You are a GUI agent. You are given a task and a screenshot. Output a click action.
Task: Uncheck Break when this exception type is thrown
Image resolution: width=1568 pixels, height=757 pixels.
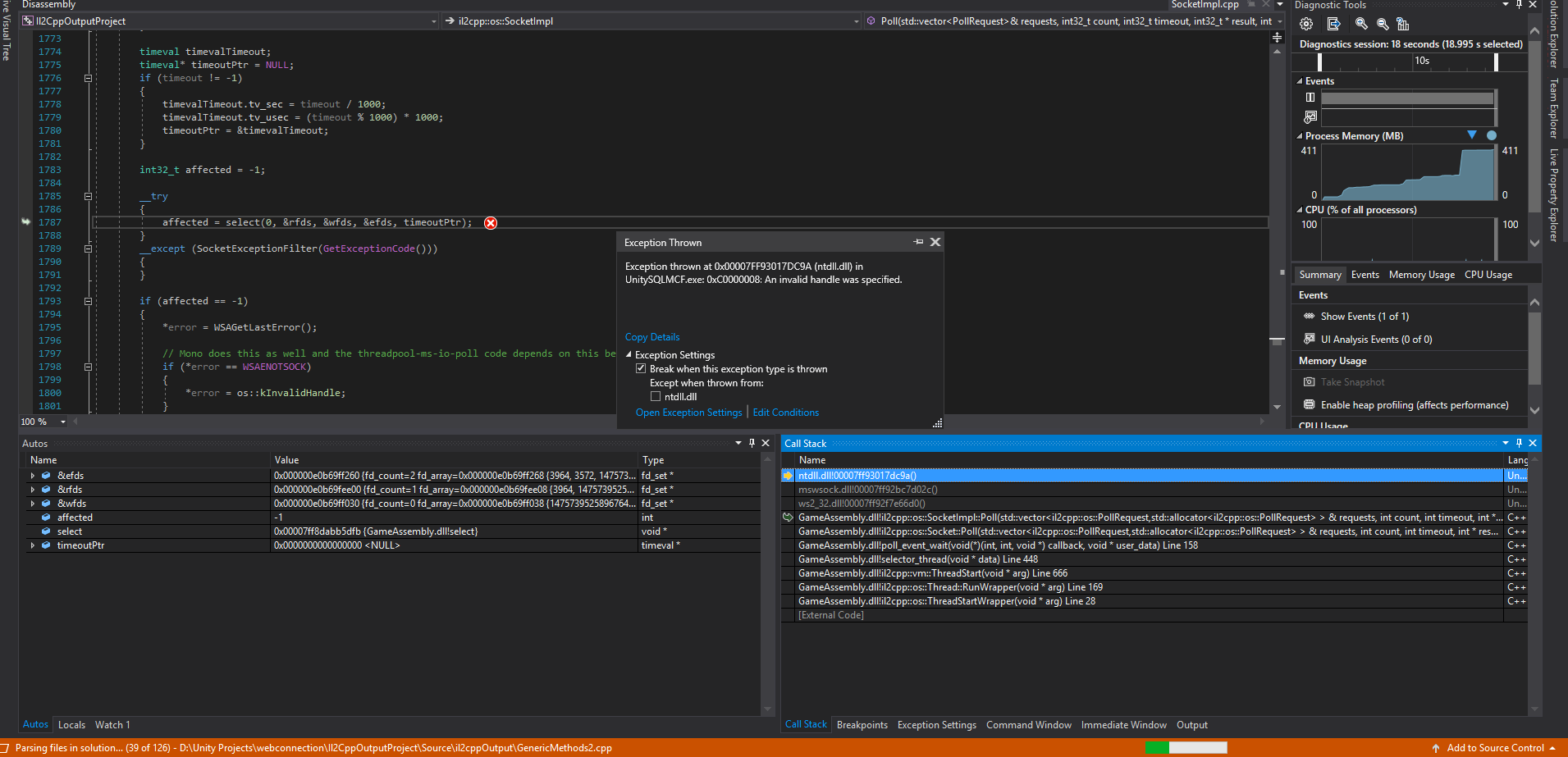(641, 368)
